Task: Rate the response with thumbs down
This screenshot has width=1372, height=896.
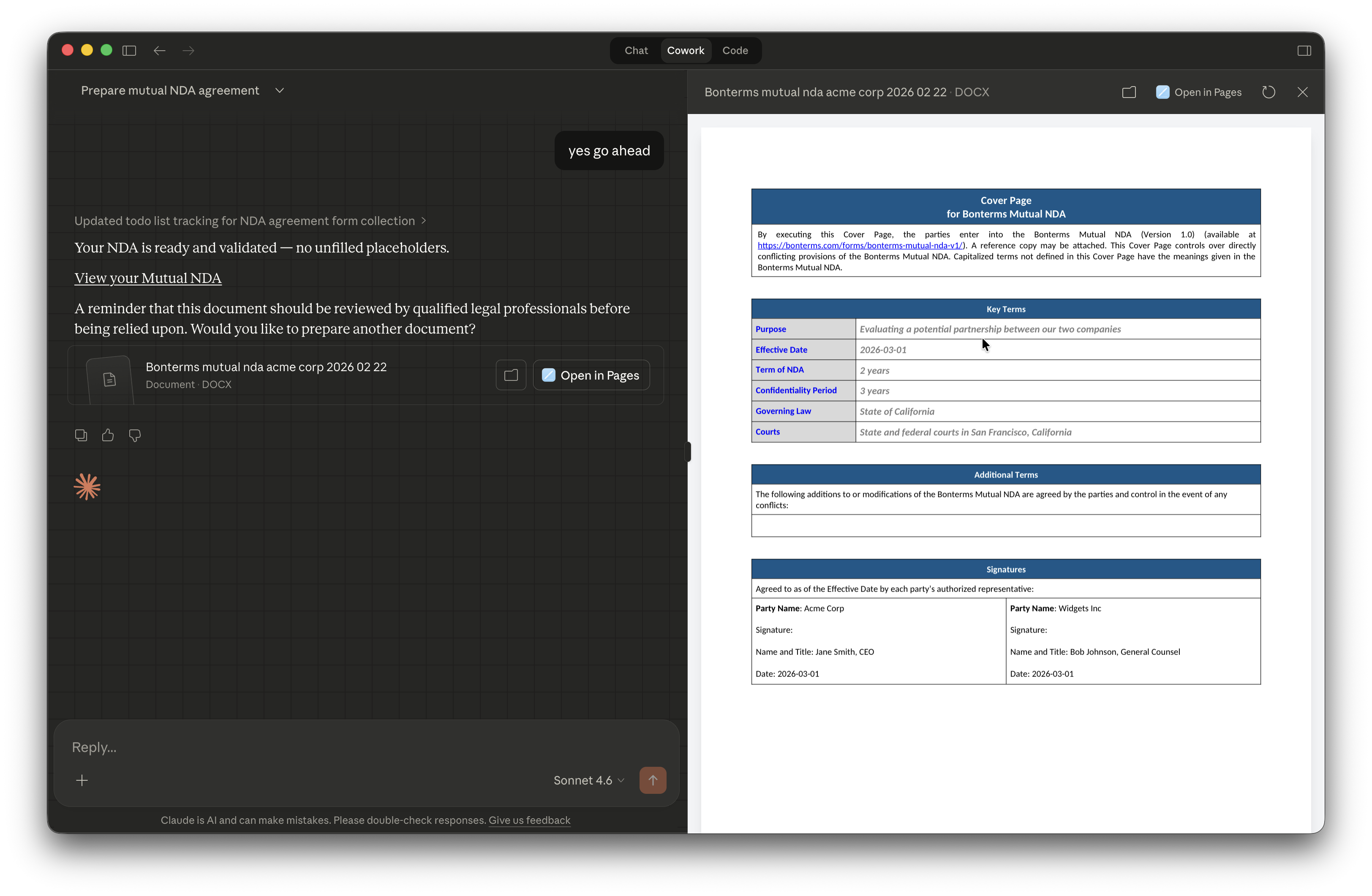Action: point(134,435)
